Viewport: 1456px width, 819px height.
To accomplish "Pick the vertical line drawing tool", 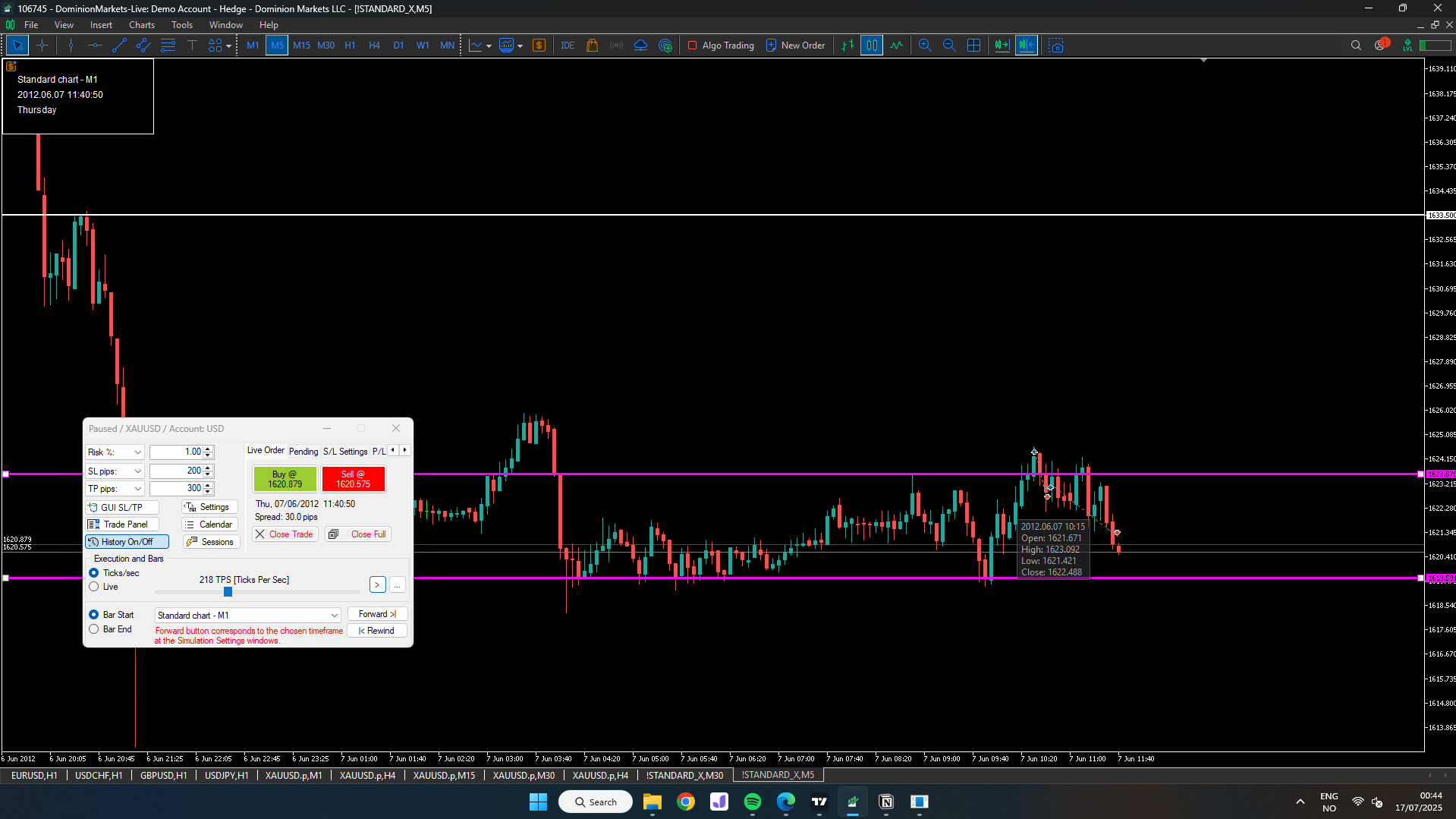I will [71, 46].
